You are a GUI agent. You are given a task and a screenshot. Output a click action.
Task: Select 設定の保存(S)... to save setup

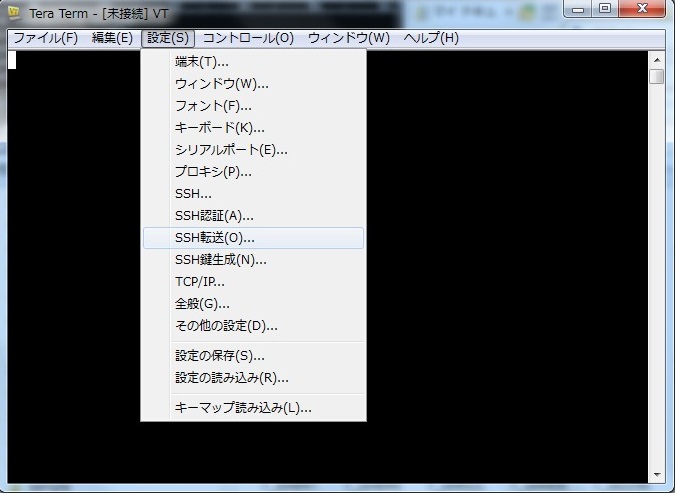[254, 356]
